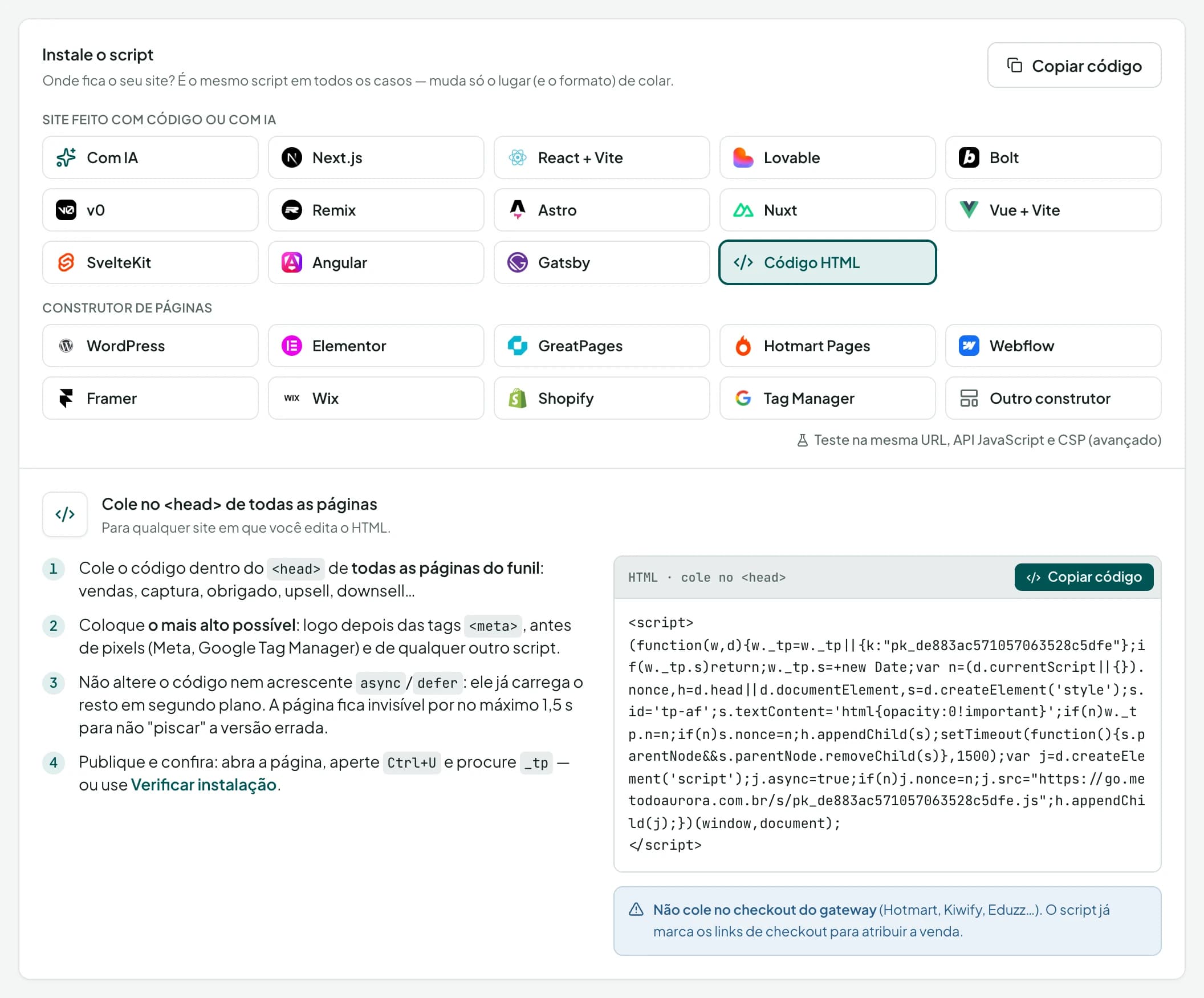Choose the Hotmart Pages flame icon

pyautogui.click(x=743, y=345)
